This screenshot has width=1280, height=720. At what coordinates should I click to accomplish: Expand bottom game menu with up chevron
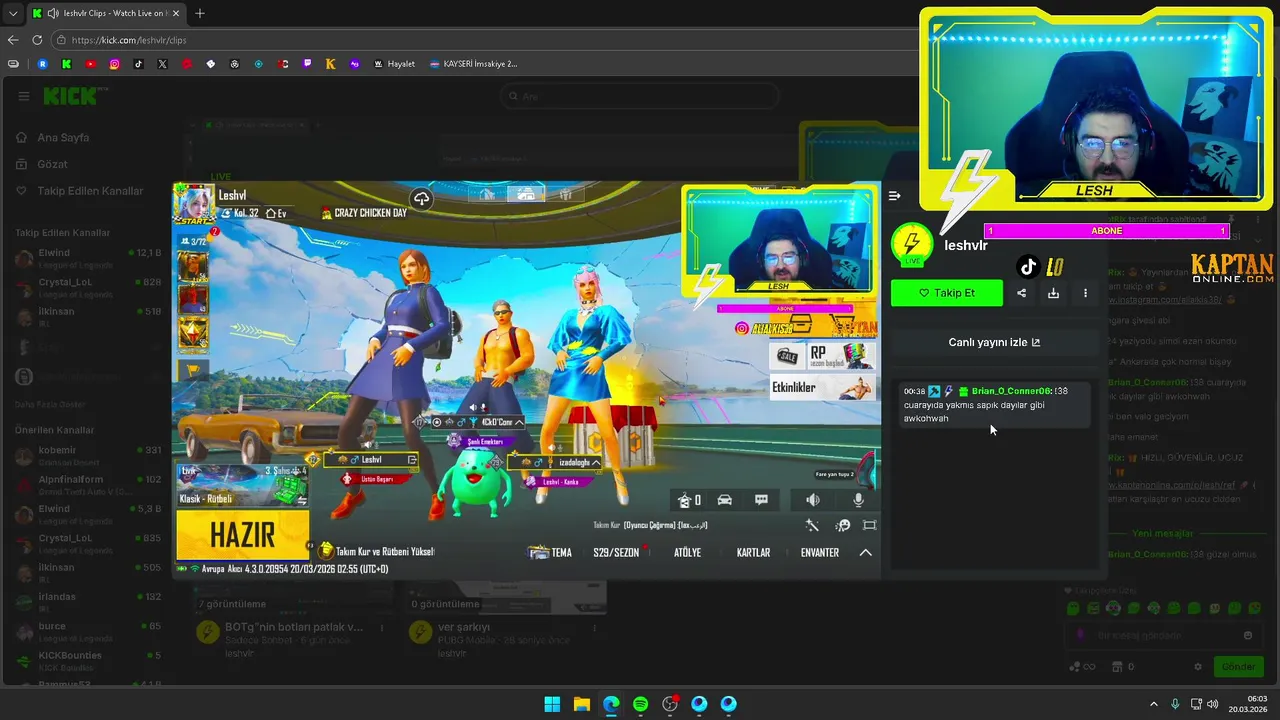coord(866,552)
